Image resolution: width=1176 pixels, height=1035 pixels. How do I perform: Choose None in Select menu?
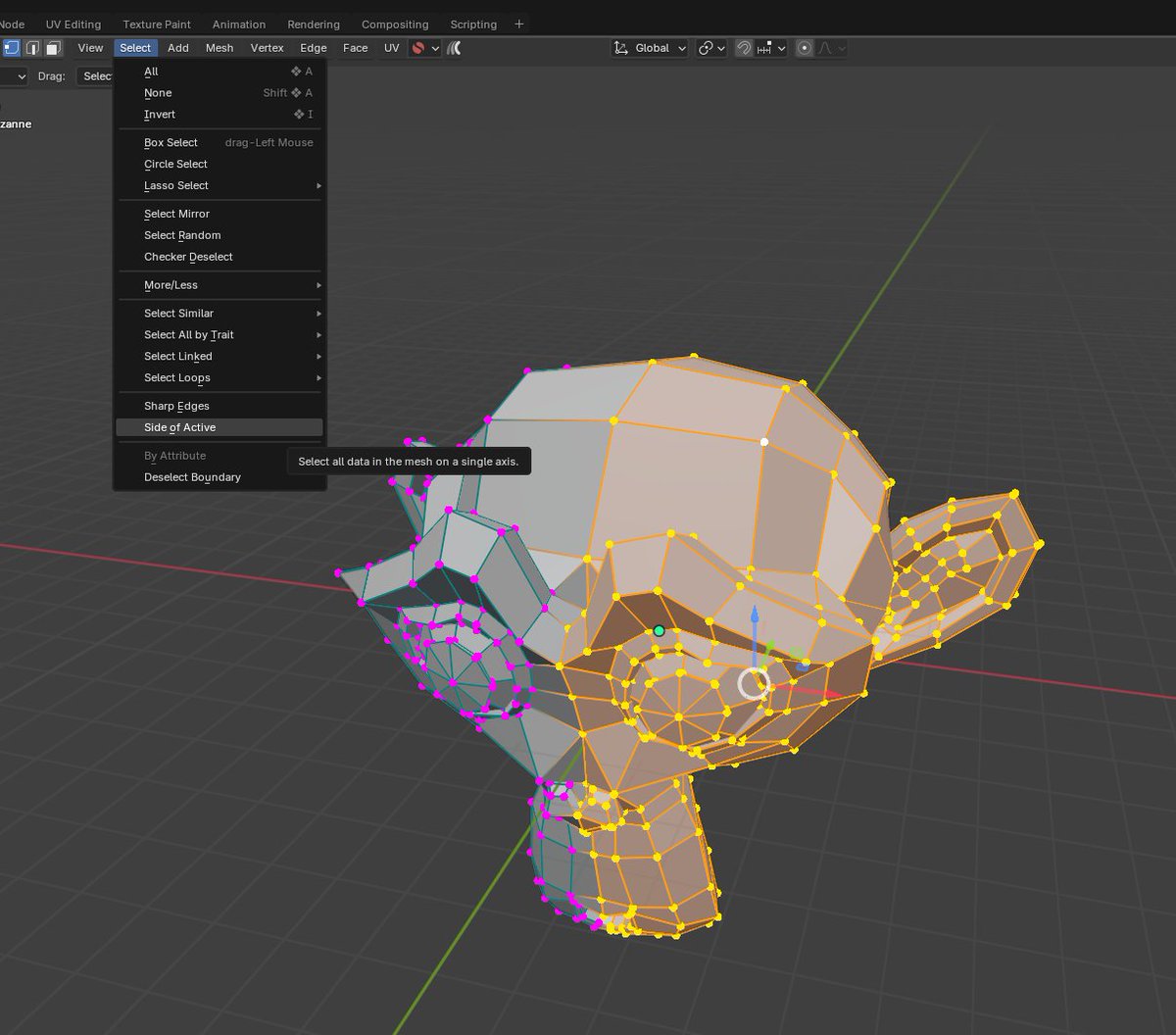(220, 93)
